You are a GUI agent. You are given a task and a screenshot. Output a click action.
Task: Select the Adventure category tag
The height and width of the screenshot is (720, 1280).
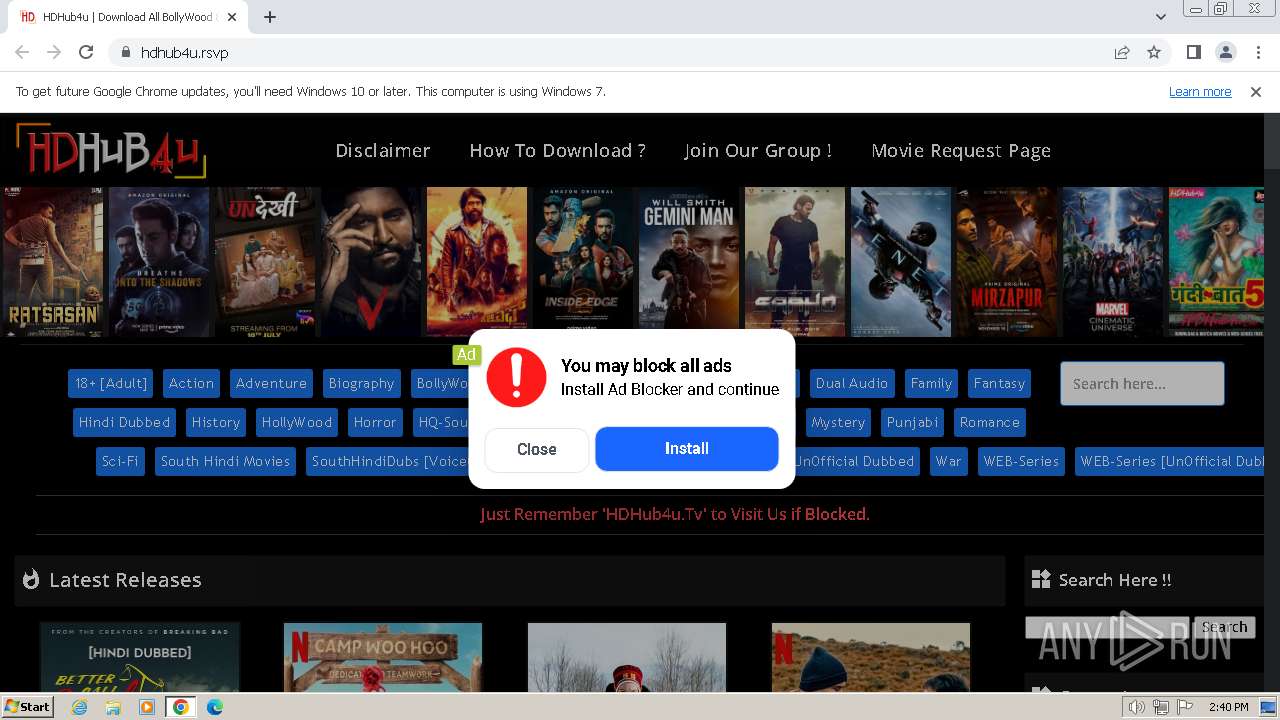pos(271,383)
